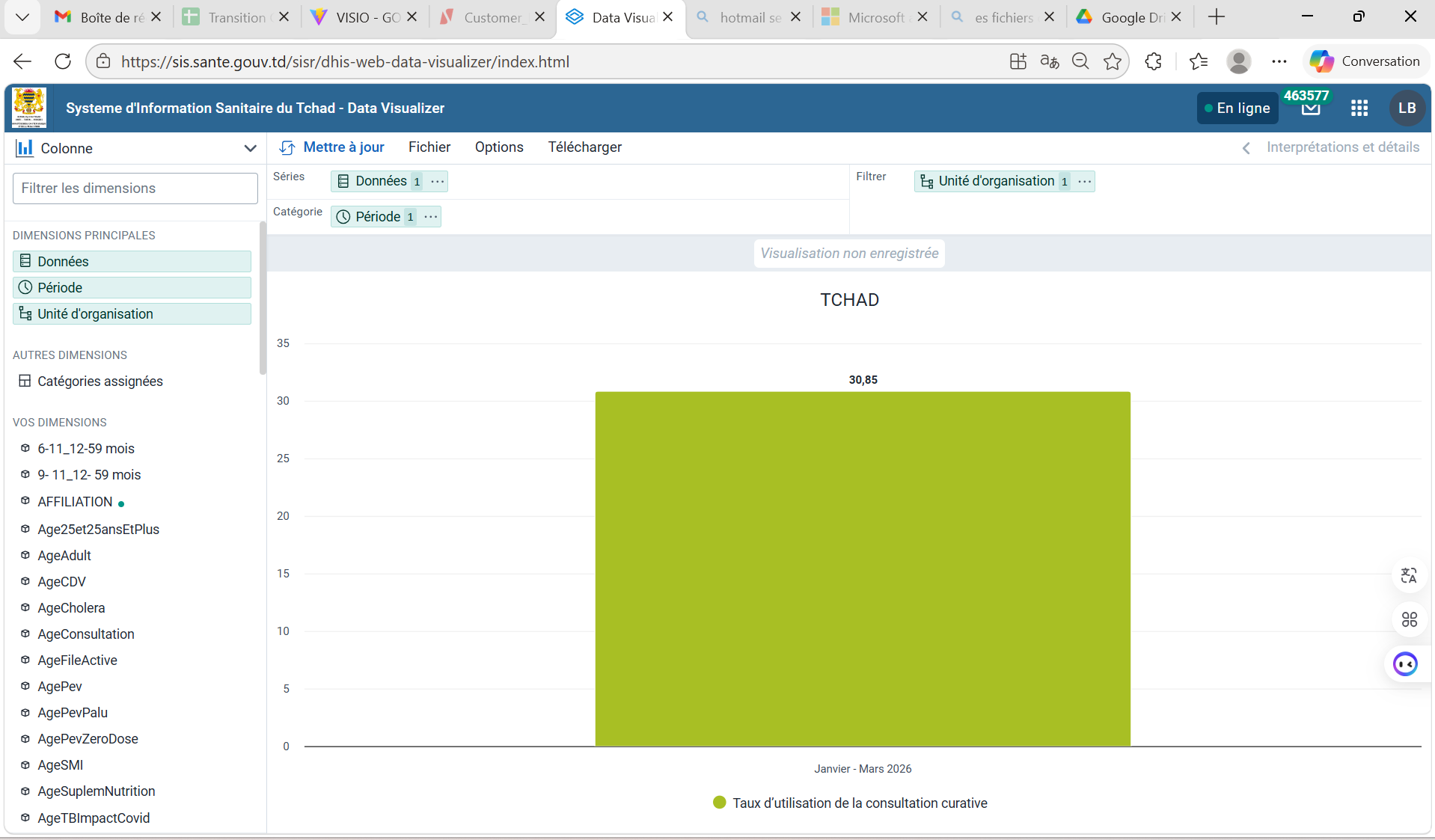Expand Interprétations et détails panel
Image resolution: width=1435 pixels, height=840 pixels.
pyautogui.click(x=1332, y=147)
